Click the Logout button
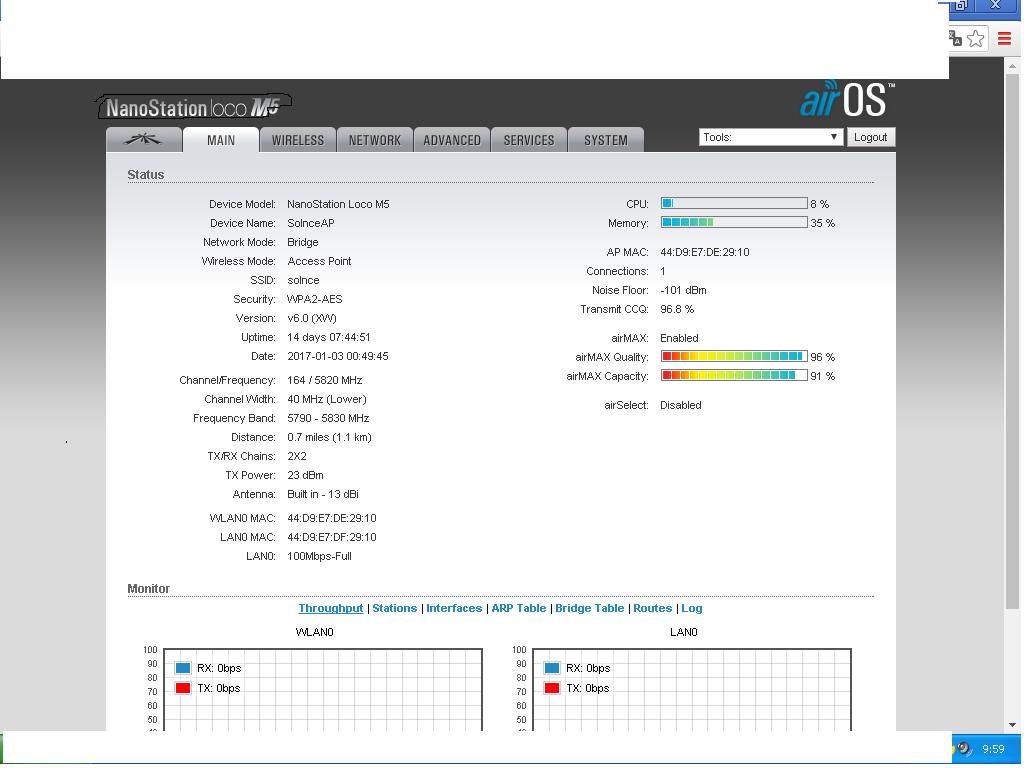The height and width of the screenshot is (768, 1024). click(x=871, y=137)
